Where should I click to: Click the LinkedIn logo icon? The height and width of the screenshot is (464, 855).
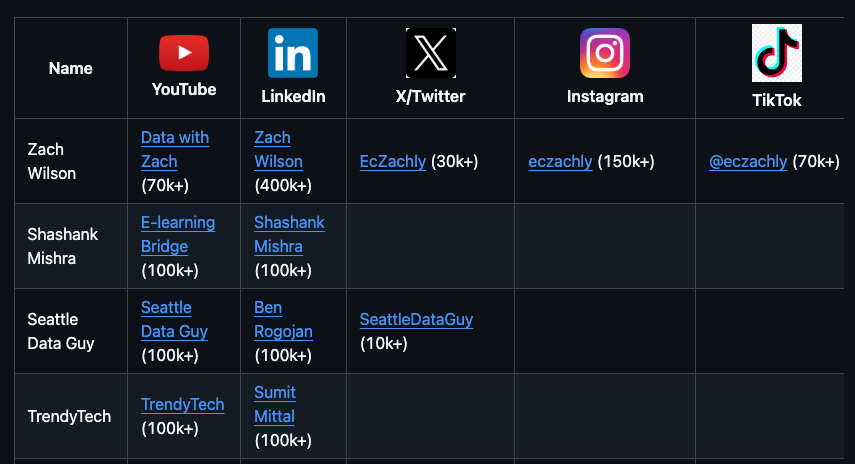(x=293, y=53)
